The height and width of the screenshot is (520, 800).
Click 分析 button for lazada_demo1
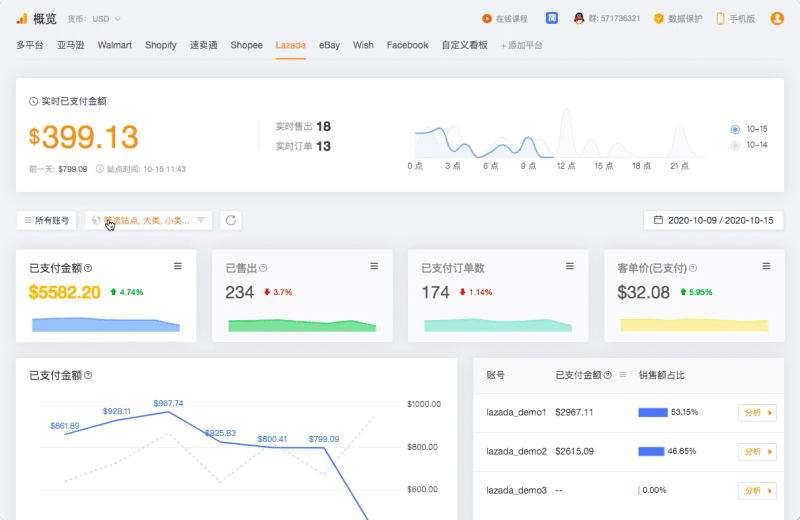(756, 412)
